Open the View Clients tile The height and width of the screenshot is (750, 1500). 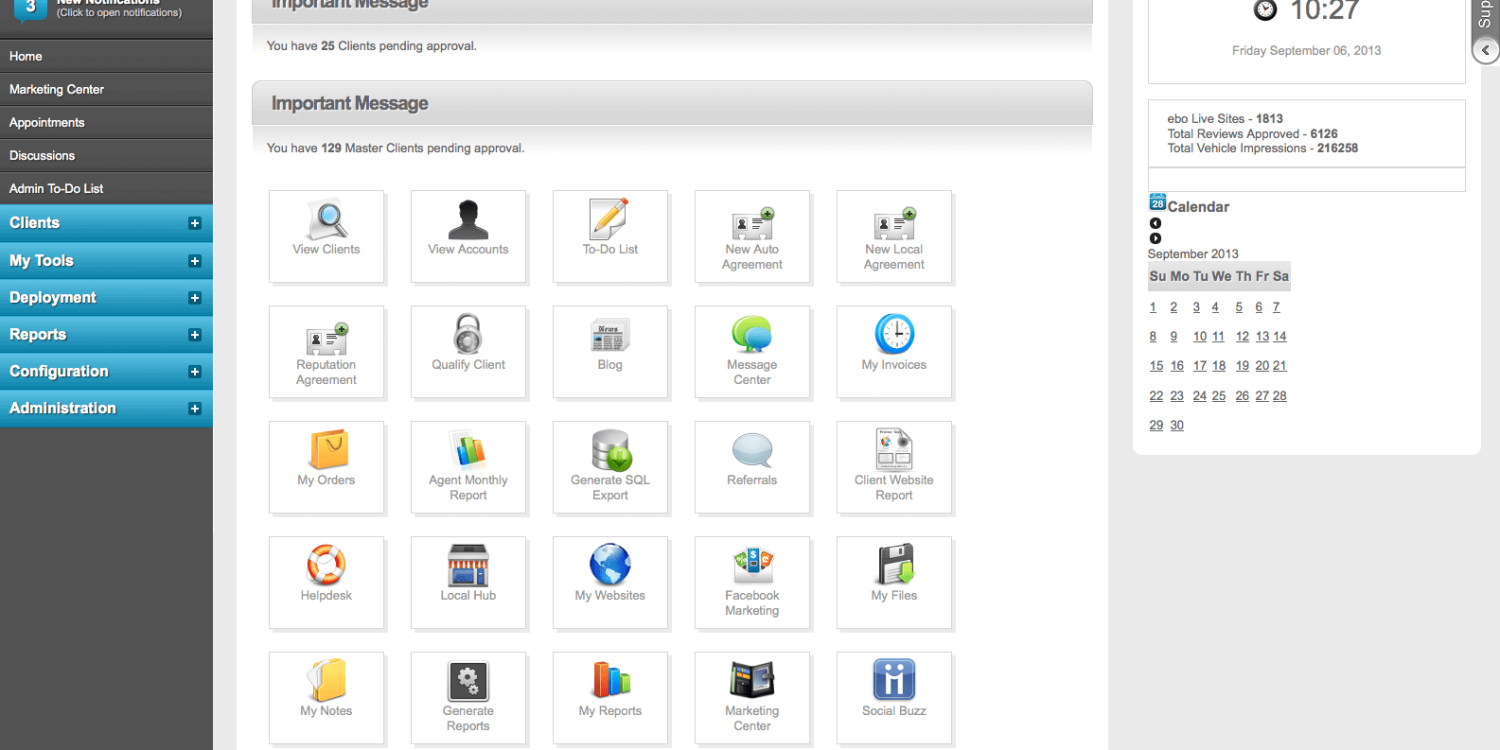(x=326, y=236)
